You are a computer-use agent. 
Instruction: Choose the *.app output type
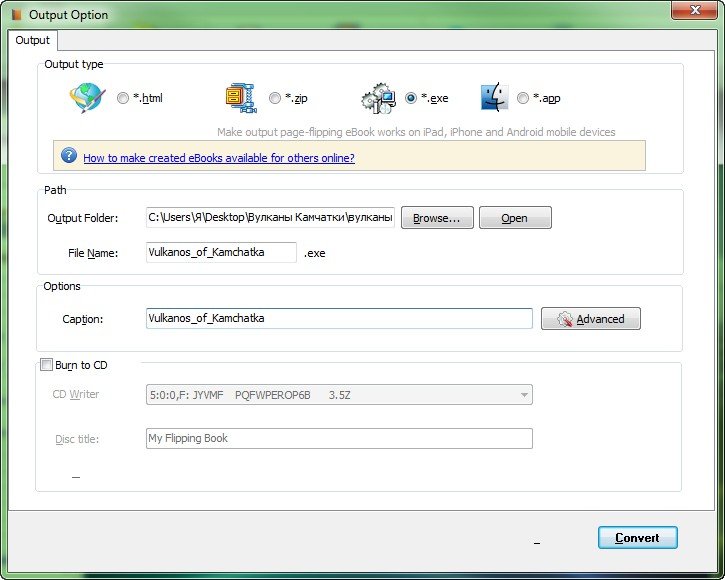click(523, 98)
